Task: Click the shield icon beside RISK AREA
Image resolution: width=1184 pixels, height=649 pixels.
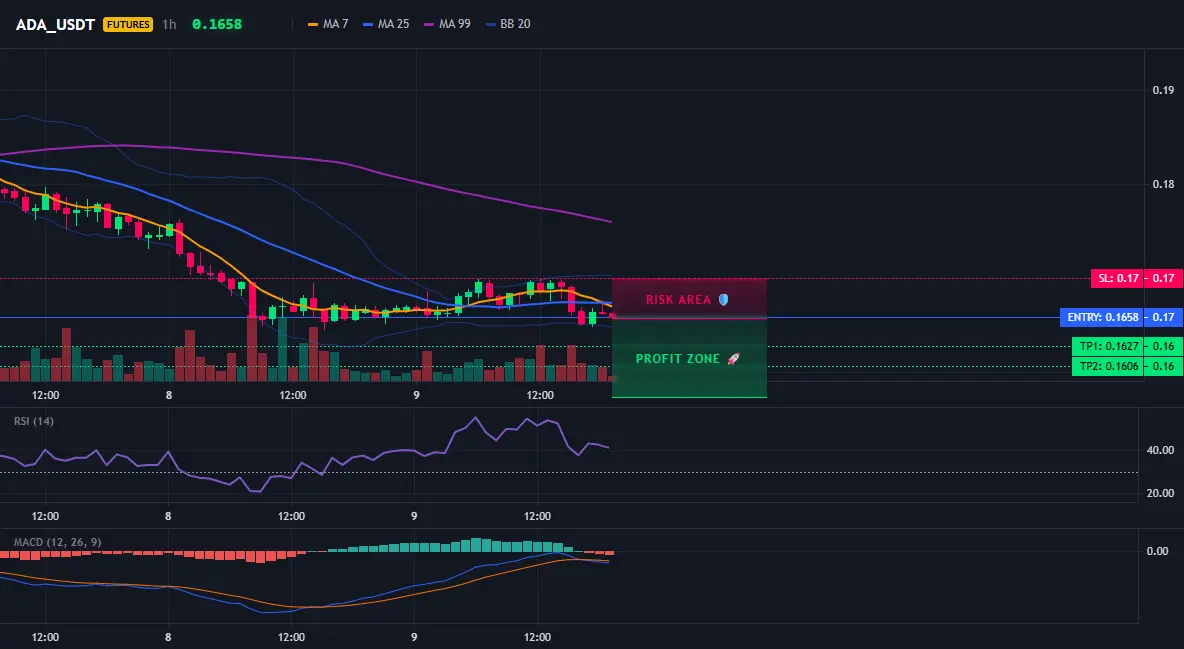Action: (x=723, y=300)
